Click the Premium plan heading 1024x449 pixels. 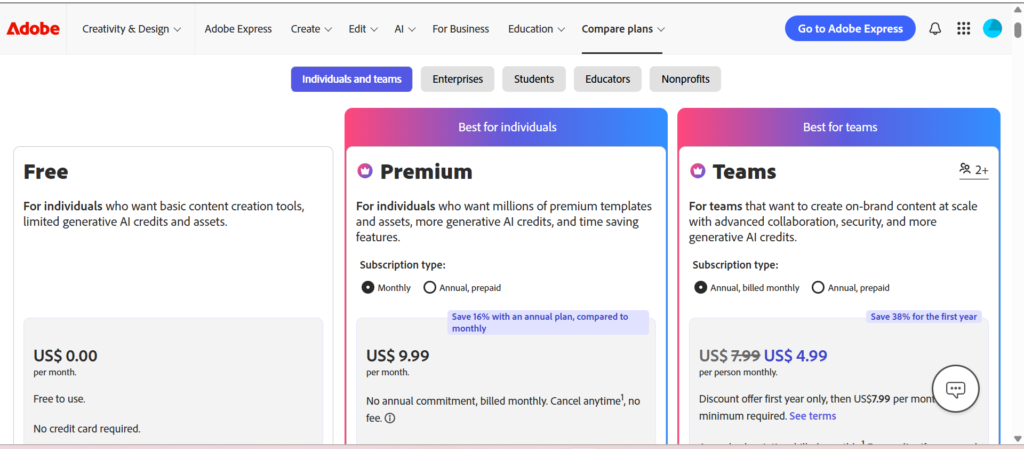click(426, 172)
